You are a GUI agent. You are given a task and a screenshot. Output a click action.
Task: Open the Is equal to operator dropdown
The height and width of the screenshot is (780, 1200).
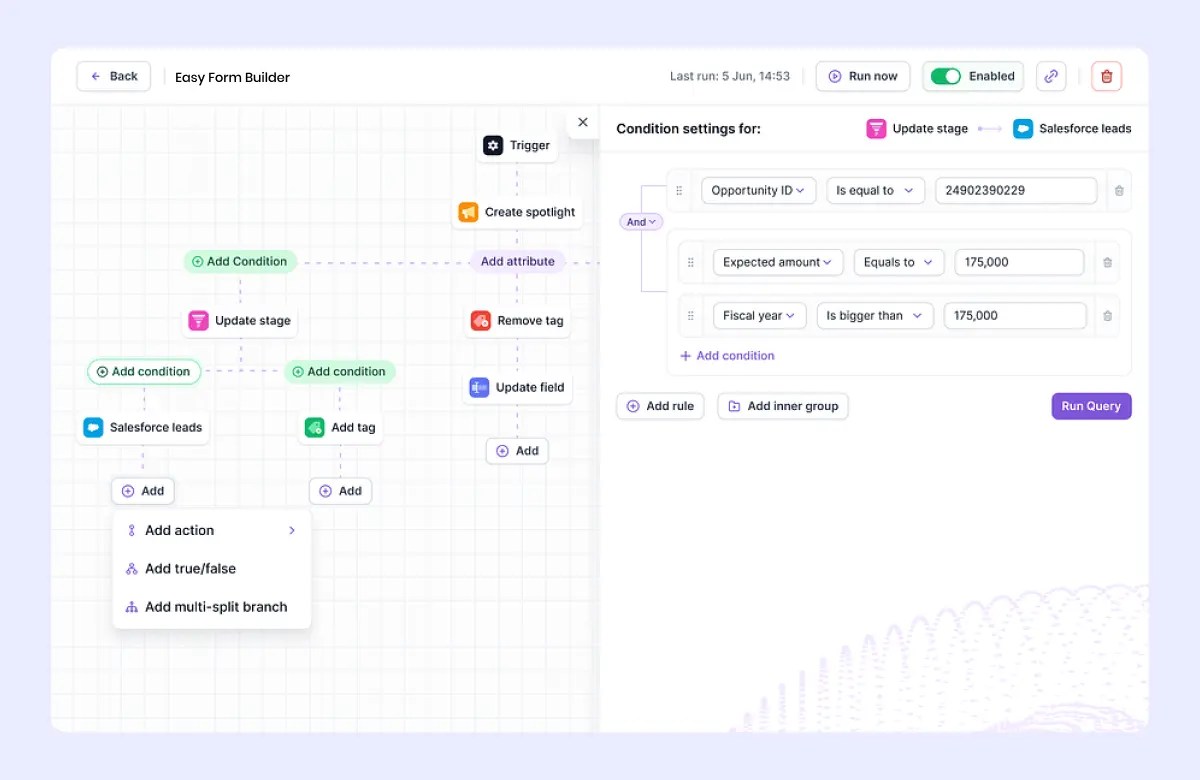(x=875, y=190)
